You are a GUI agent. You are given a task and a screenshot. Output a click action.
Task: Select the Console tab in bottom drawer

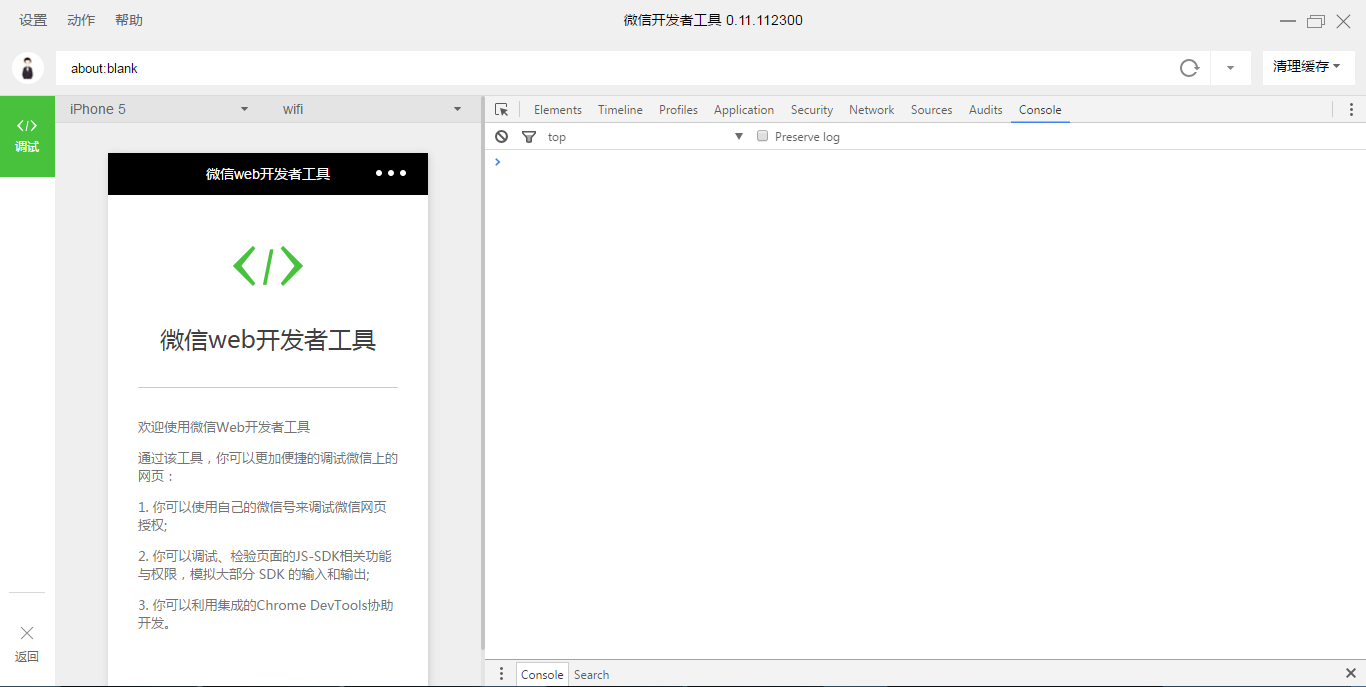point(542,675)
